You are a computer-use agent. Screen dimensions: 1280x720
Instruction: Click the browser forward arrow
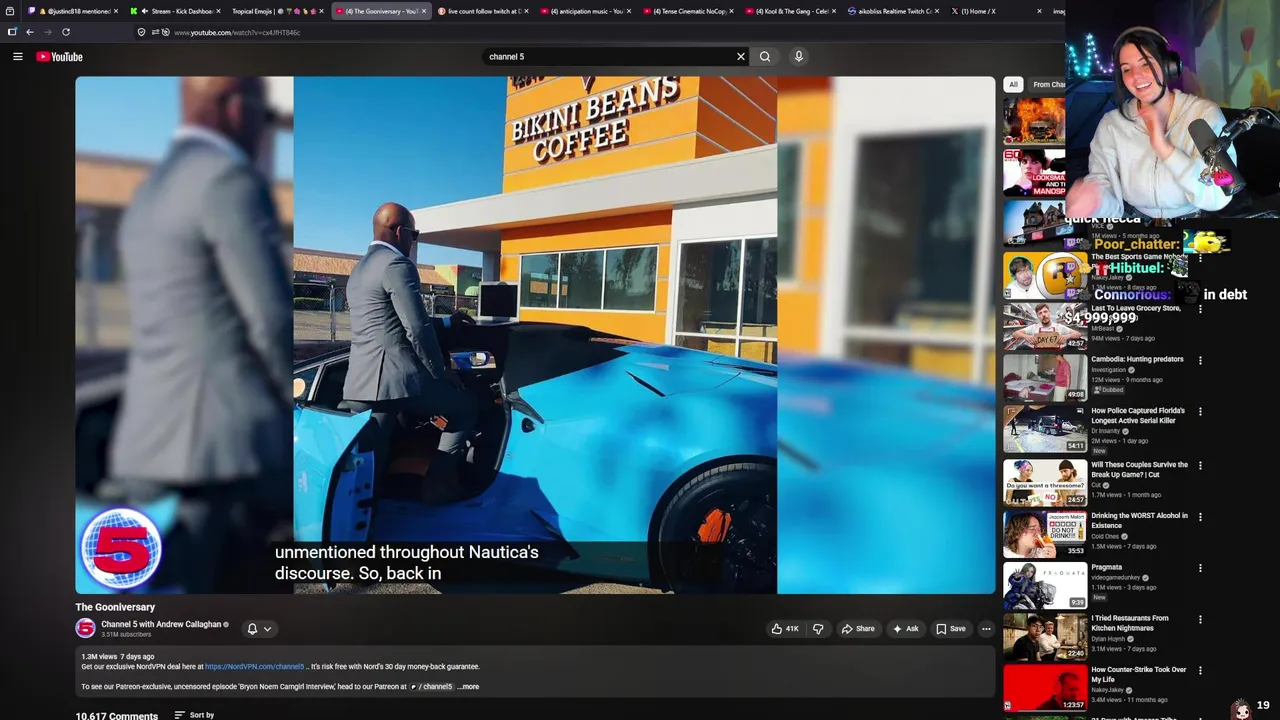click(47, 32)
